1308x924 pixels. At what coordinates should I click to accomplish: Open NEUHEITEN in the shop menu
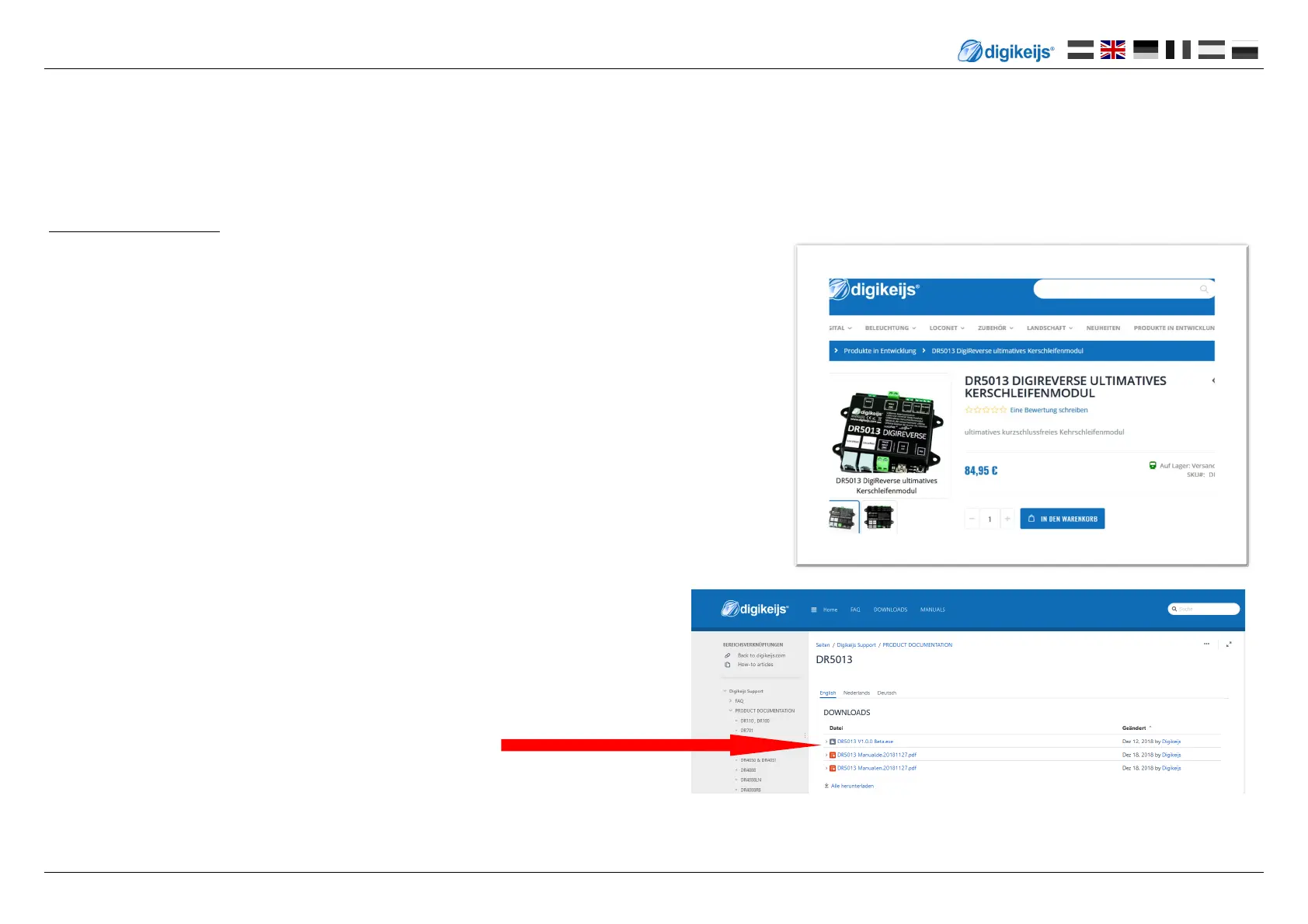(x=1103, y=328)
